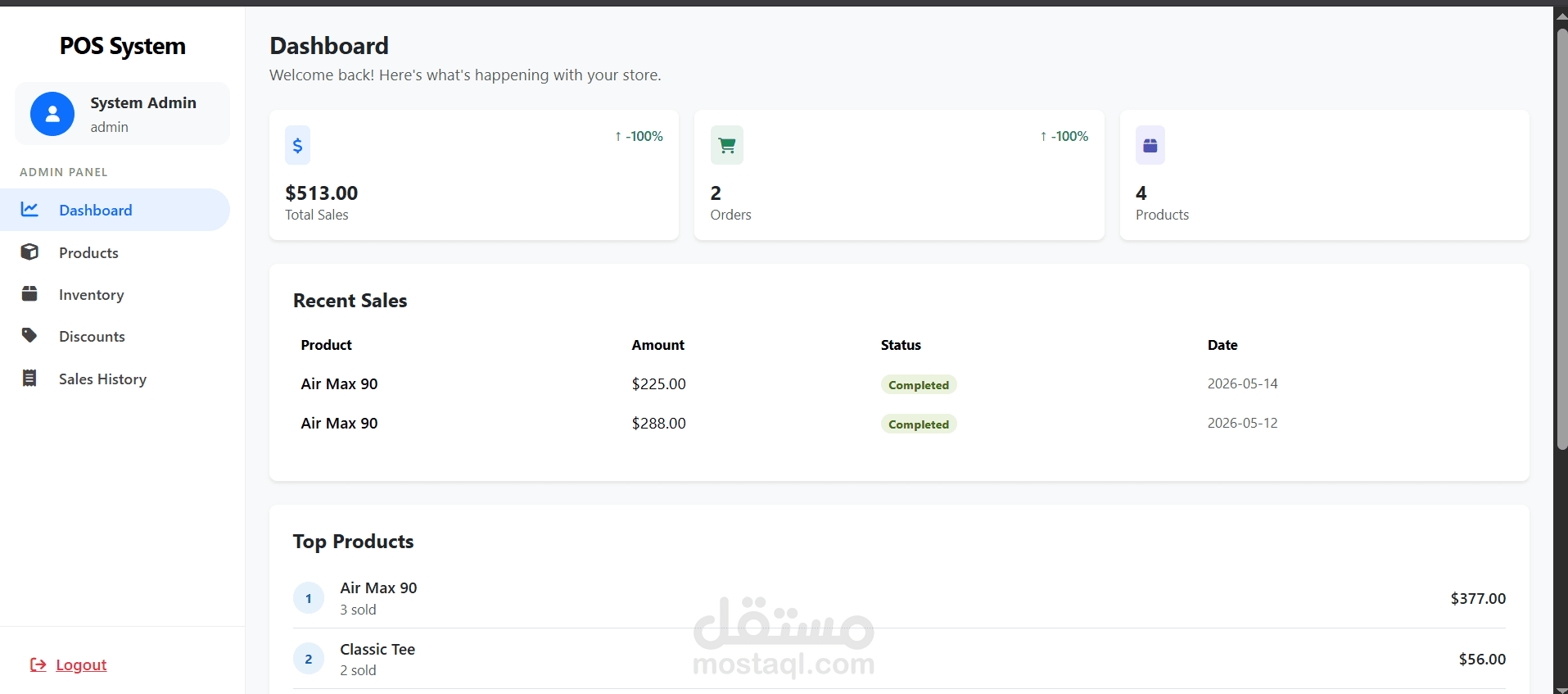Click the Products box icon in sidebar

pos(29,252)
